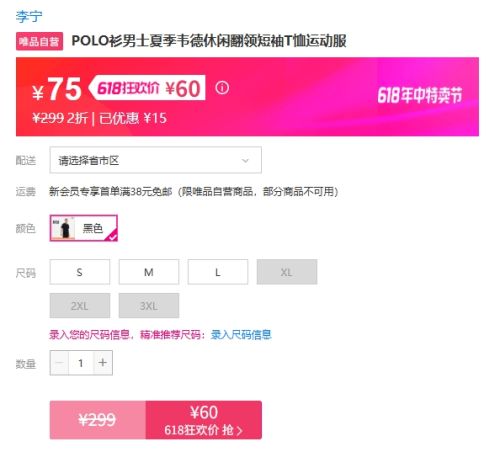Click the ¥60 618狂欢价 抢 button
The image size is (500, 452).
(x=204, y=420)
